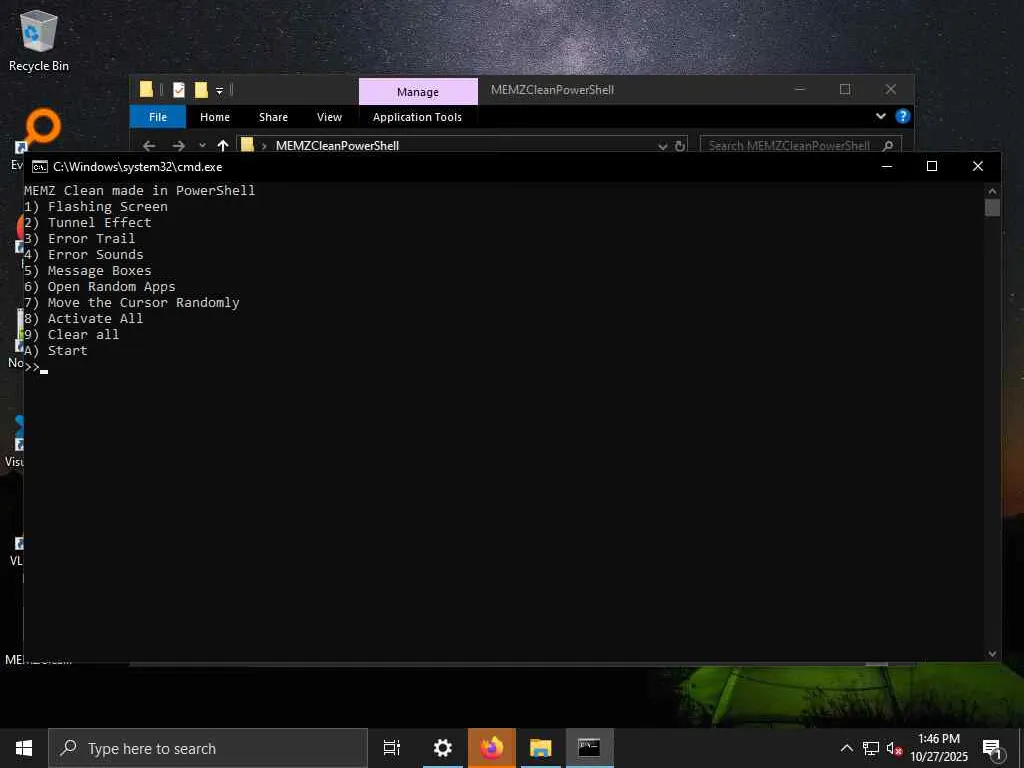Go back using Explorer's back arrow
This screenshot has width=1024, height=768.
(x=149, y=146)
